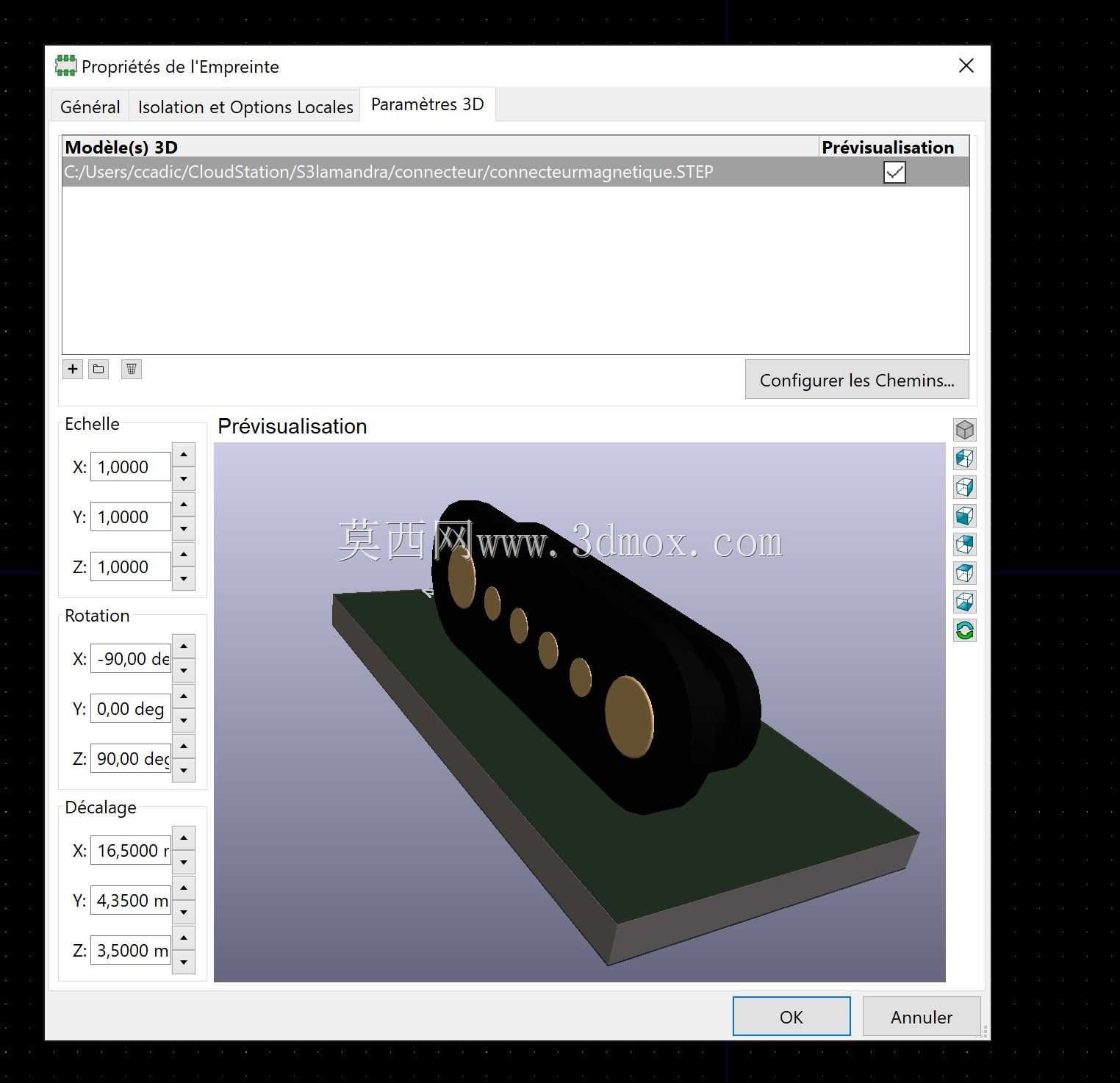Show front view of the 3D model

965,516
